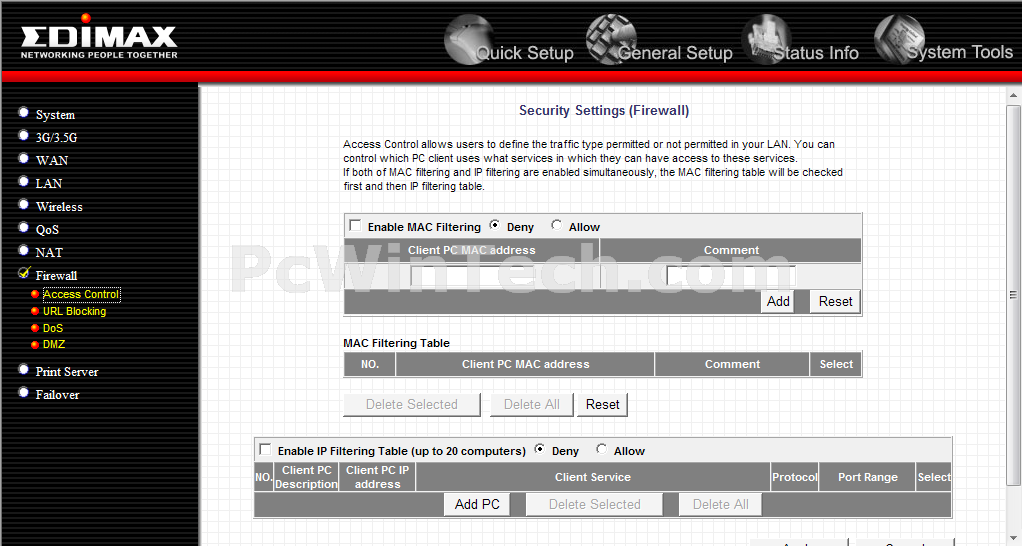Click the page scrollbar up arrow
This screenshot has height=546, width=1022.
(1014, 96)
